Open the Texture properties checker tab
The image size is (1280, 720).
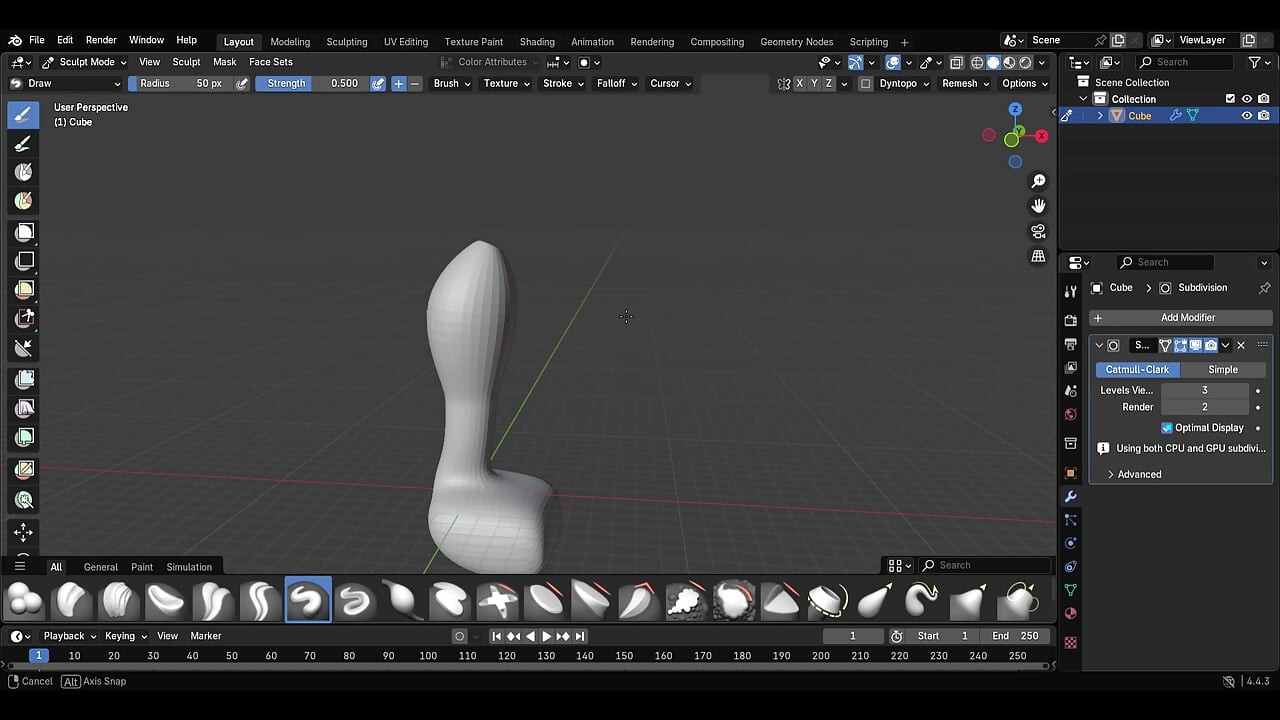click(x=1070, y=642)
